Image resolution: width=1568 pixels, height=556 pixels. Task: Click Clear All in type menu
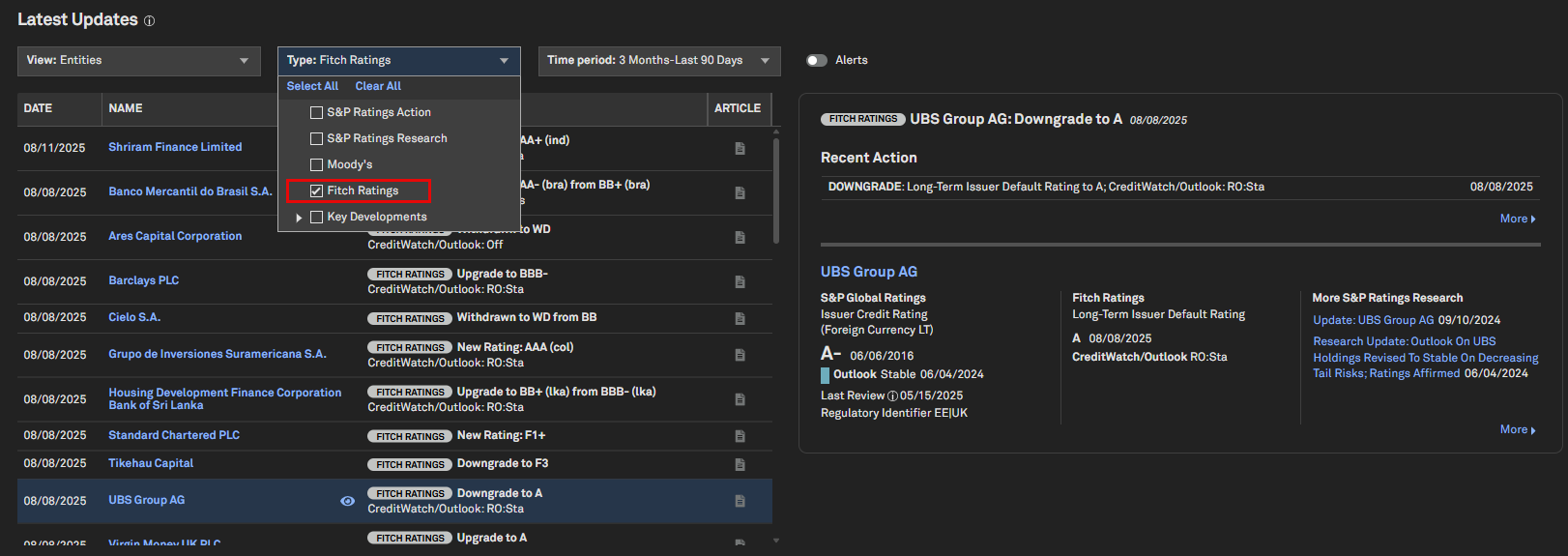[x=378, y=86]
